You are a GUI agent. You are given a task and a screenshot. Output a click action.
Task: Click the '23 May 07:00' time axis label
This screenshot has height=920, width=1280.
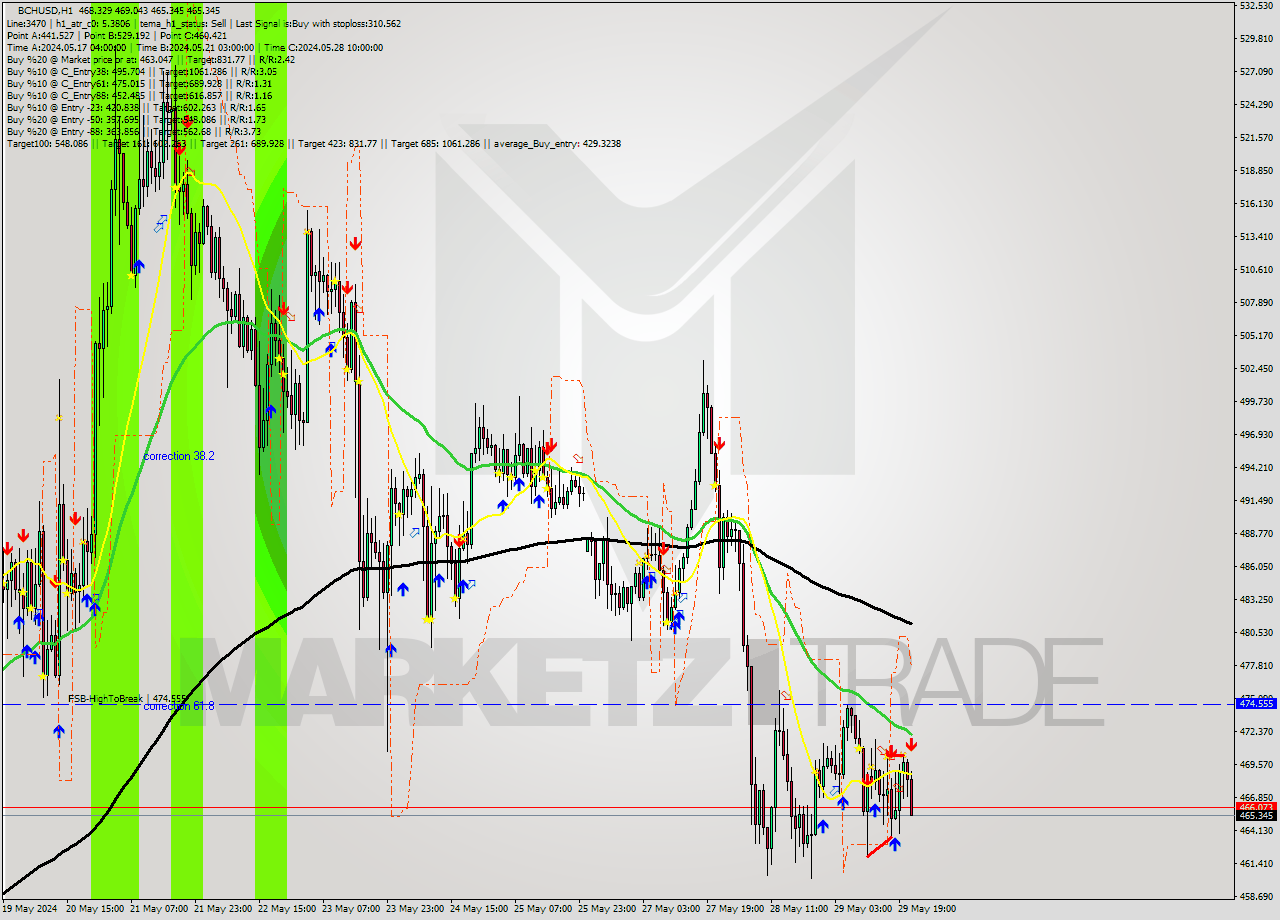pos(351,909)
